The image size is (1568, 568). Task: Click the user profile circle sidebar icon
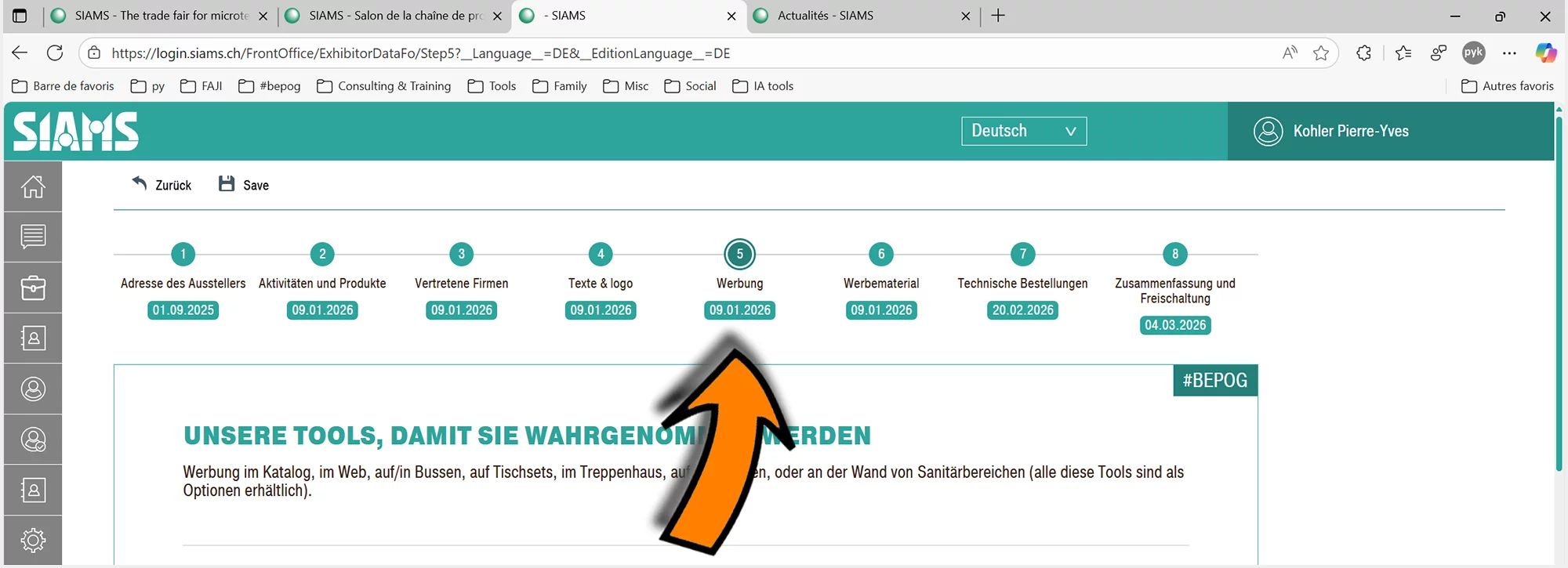33,389
